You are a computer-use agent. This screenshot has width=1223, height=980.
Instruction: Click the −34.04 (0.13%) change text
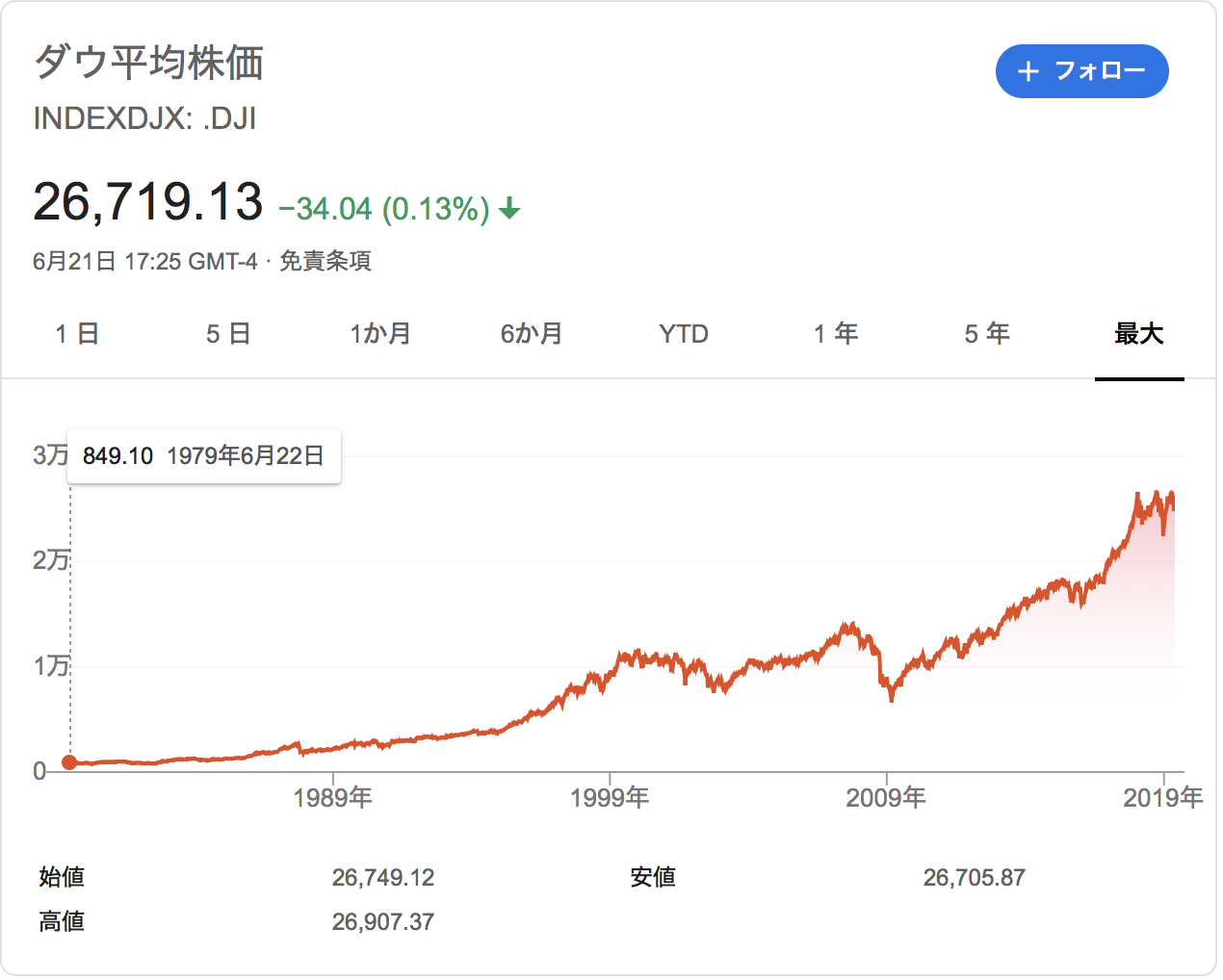click(x=384, y=209)
